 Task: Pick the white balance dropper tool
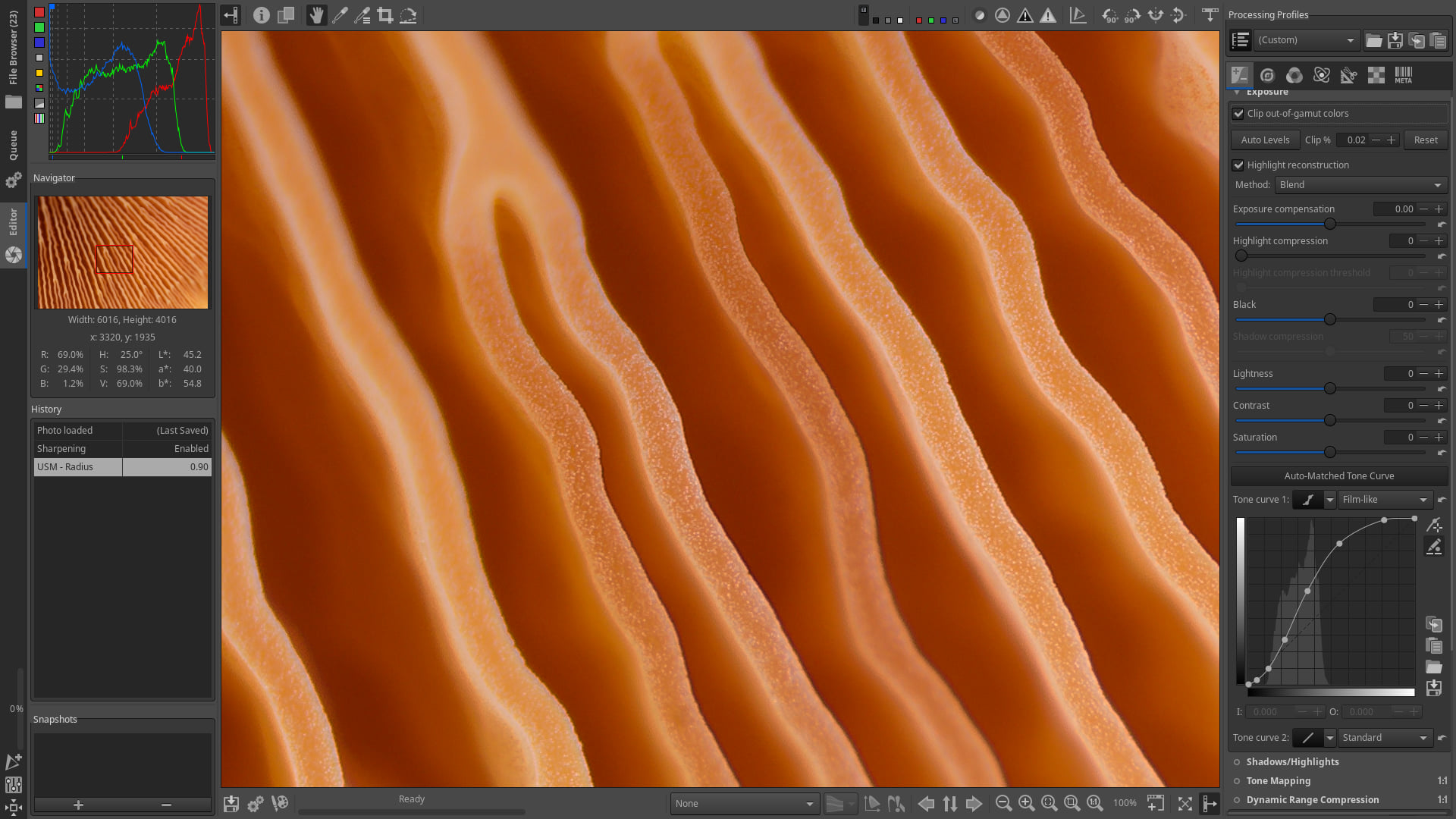click(x=340, y=15)
